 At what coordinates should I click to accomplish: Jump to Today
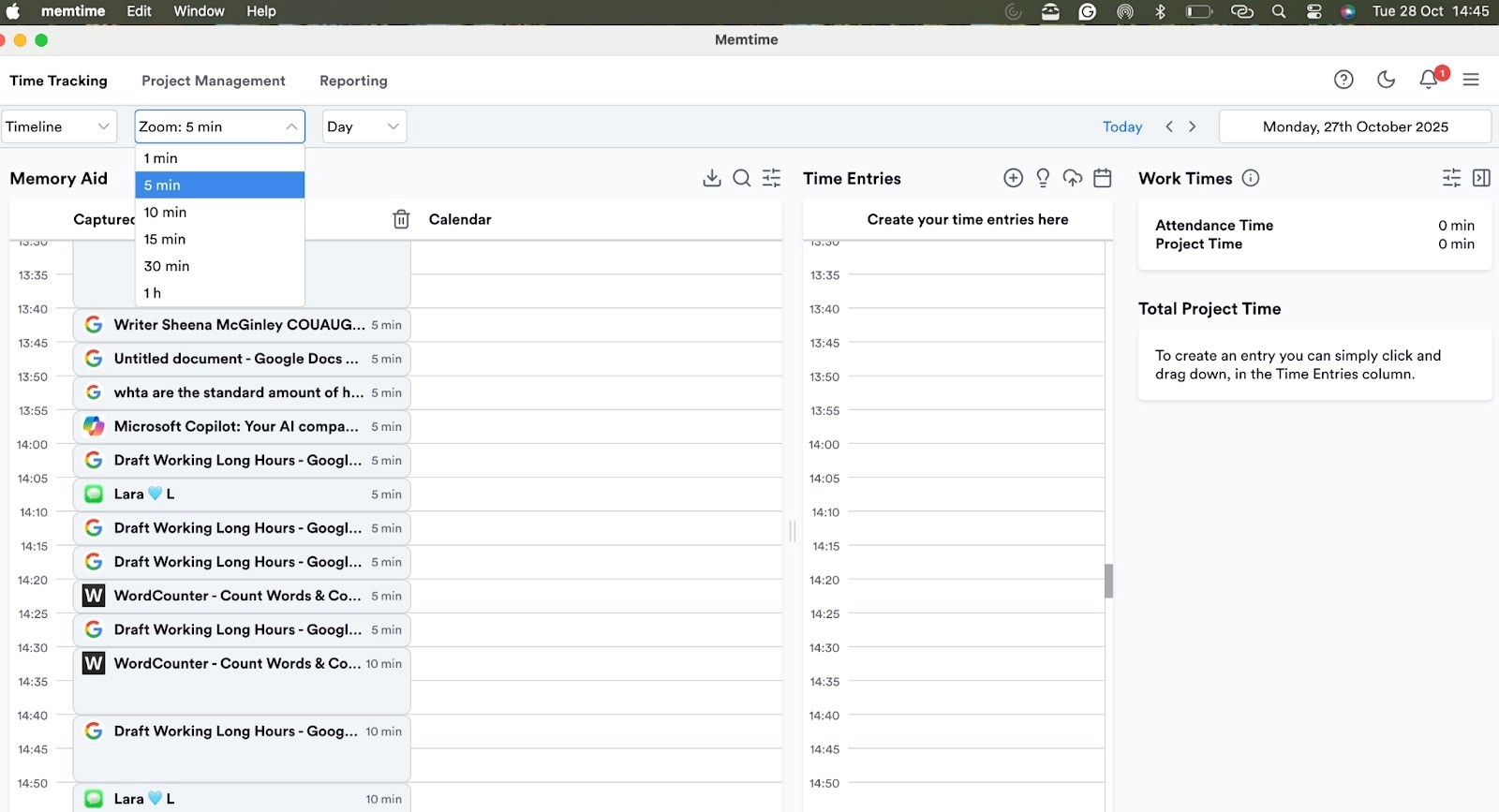[1122, 126]
